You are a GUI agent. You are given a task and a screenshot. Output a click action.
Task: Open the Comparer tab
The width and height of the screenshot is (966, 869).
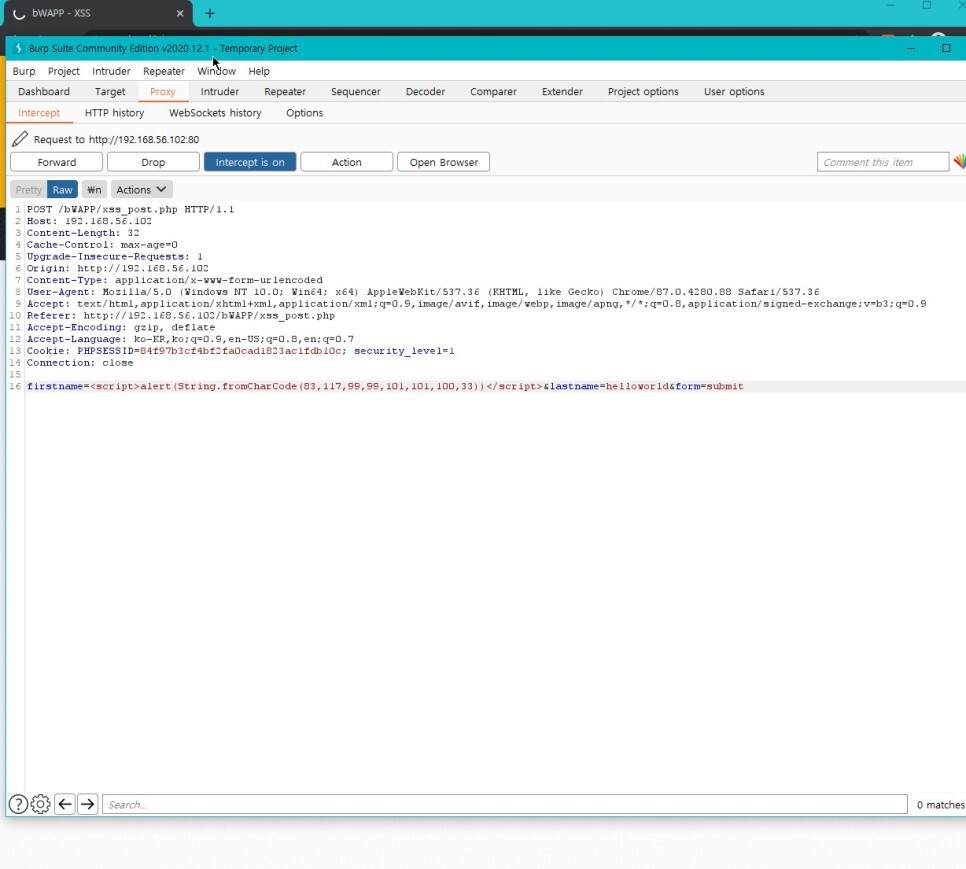[493, 91]
